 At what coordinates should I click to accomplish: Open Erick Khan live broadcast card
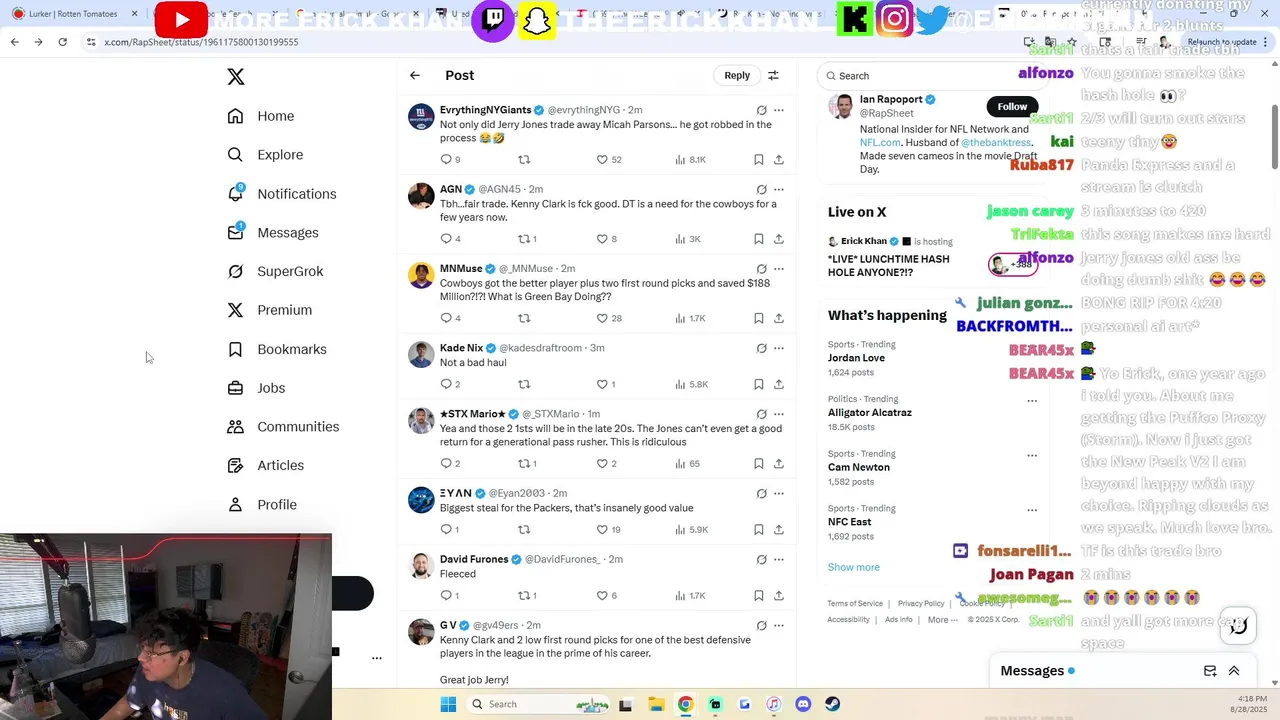[x=932, y=258]
